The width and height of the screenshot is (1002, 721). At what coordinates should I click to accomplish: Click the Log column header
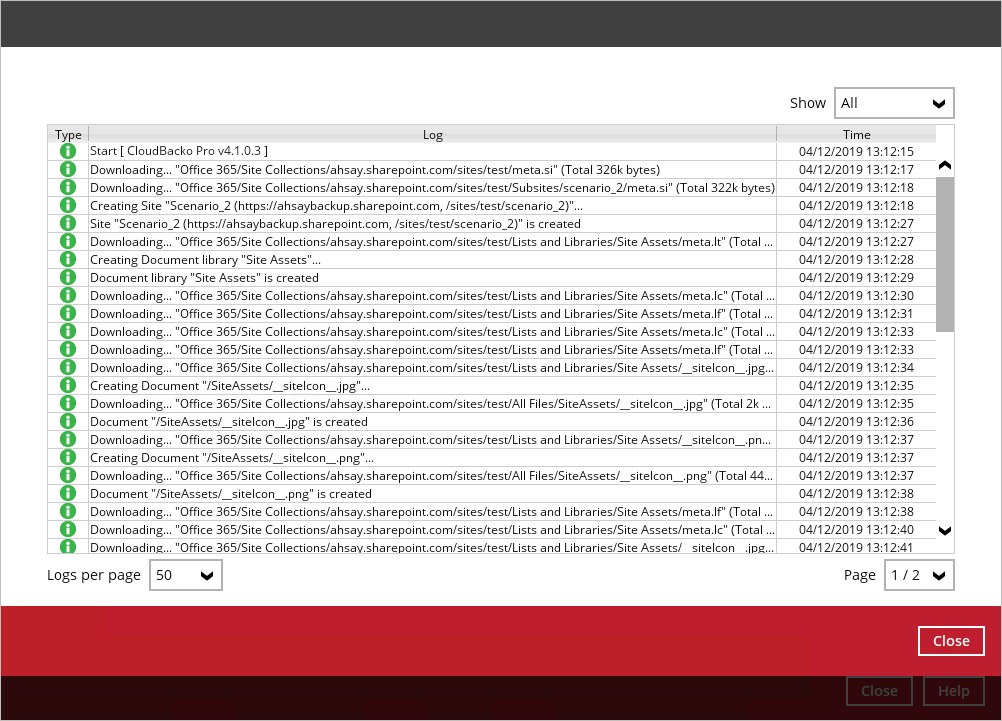tap(433, 134)
